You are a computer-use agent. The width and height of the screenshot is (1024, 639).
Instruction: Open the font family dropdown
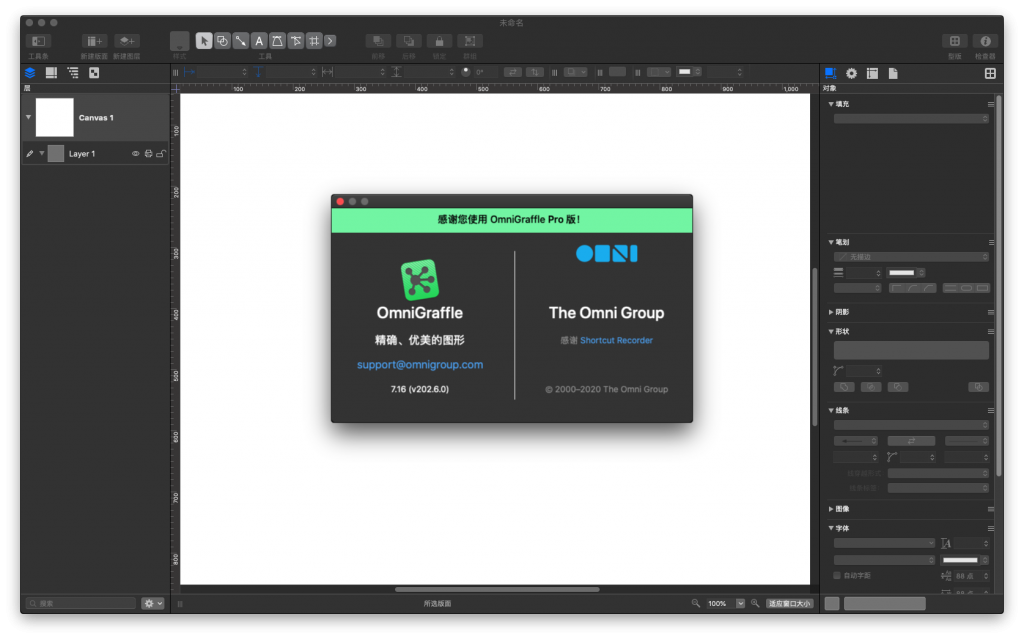(x=884, y=544)
